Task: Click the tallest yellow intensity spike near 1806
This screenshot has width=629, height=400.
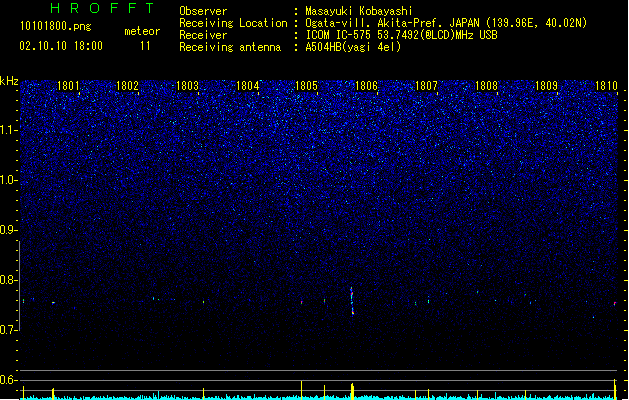Action: coord(352,391)
